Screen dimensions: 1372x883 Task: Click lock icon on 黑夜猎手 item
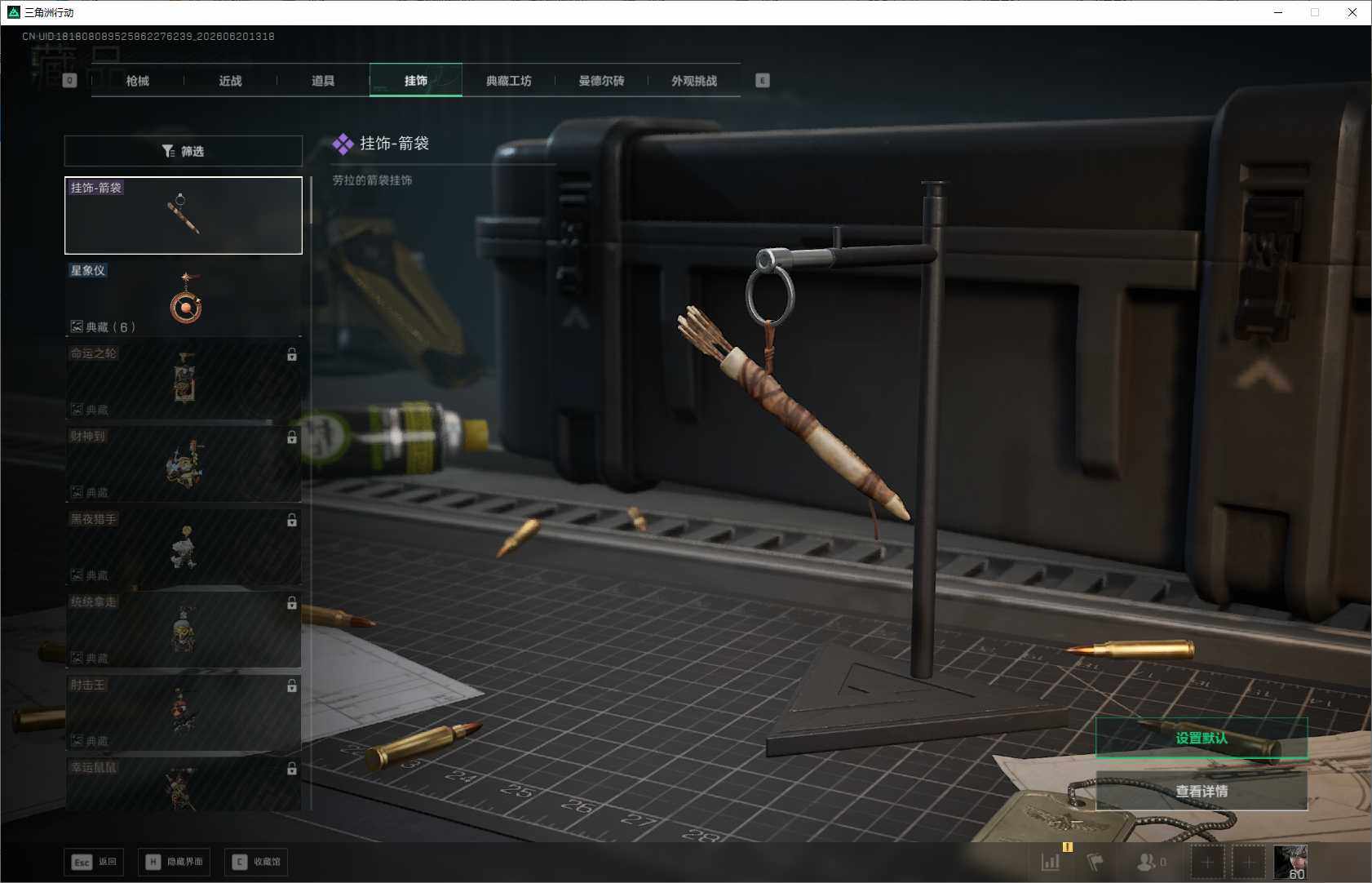point(292,520)
